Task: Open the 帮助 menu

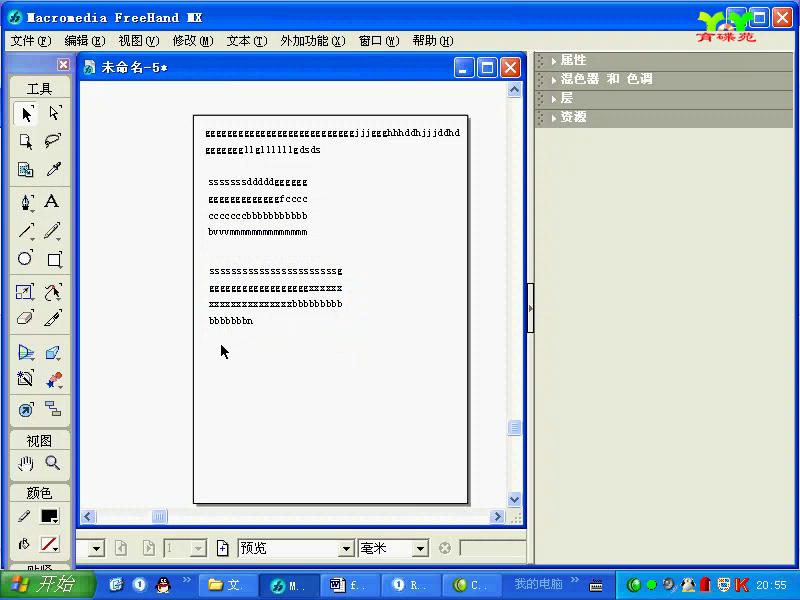Action: [433, 41]
